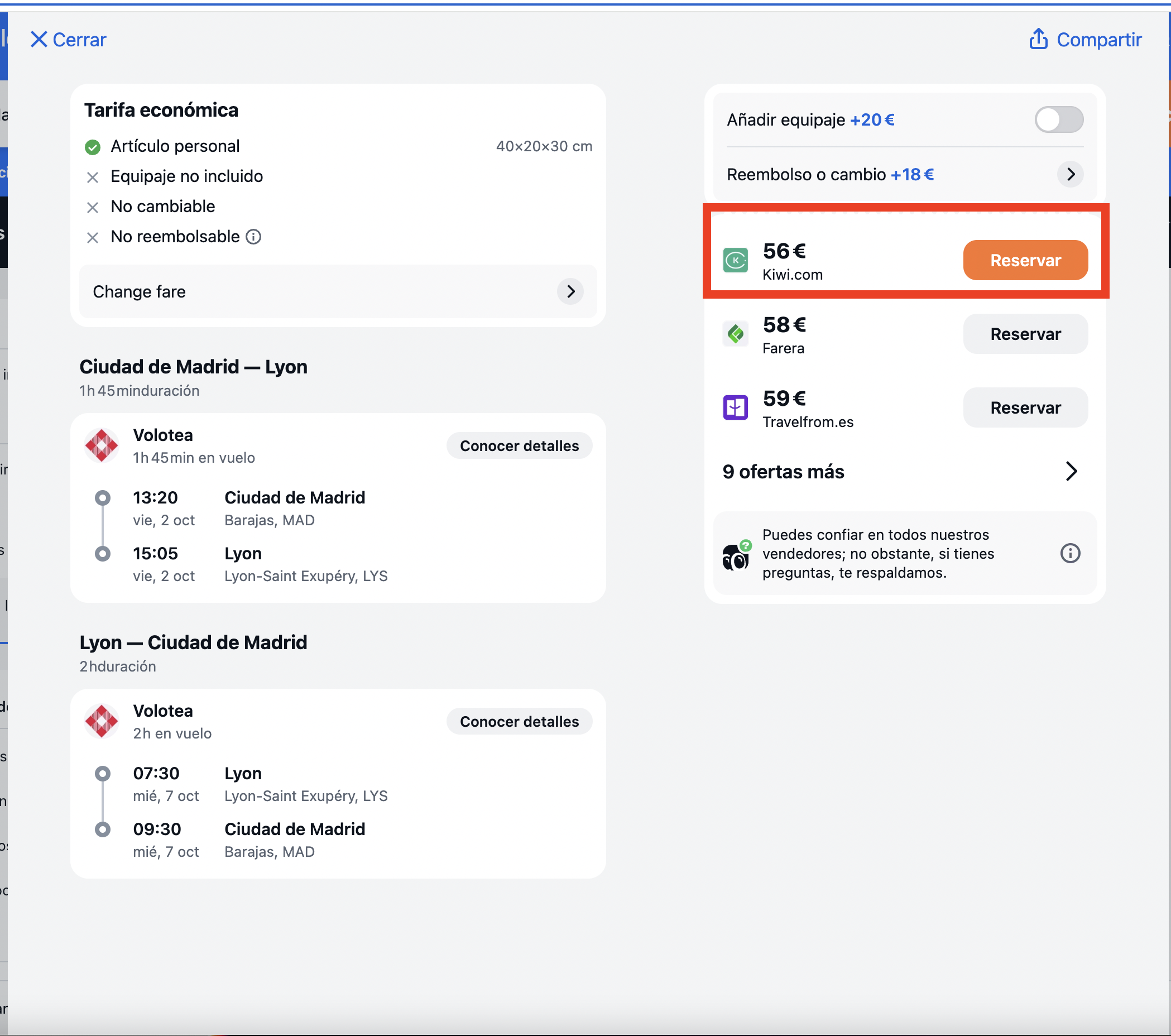Click the Lyon-Saint Exupéry, LYS arrival text
This screenshot has width=1171, height=1036.
[x=306, y=576]
